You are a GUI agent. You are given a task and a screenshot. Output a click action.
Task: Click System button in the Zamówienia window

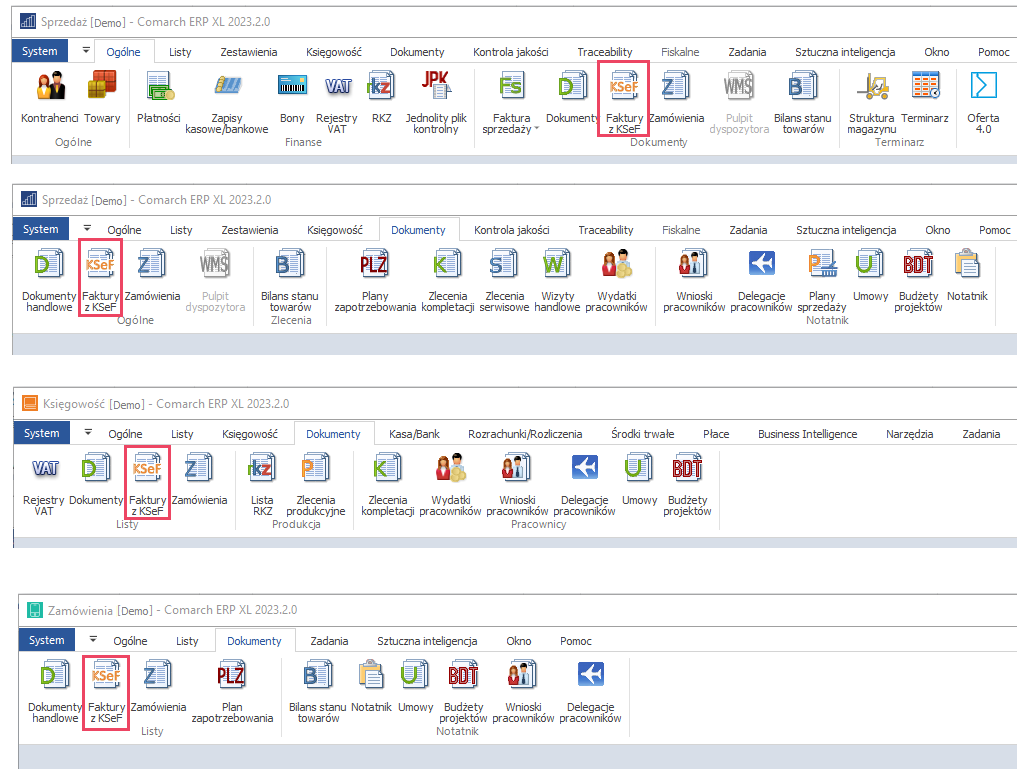point(46,640)
